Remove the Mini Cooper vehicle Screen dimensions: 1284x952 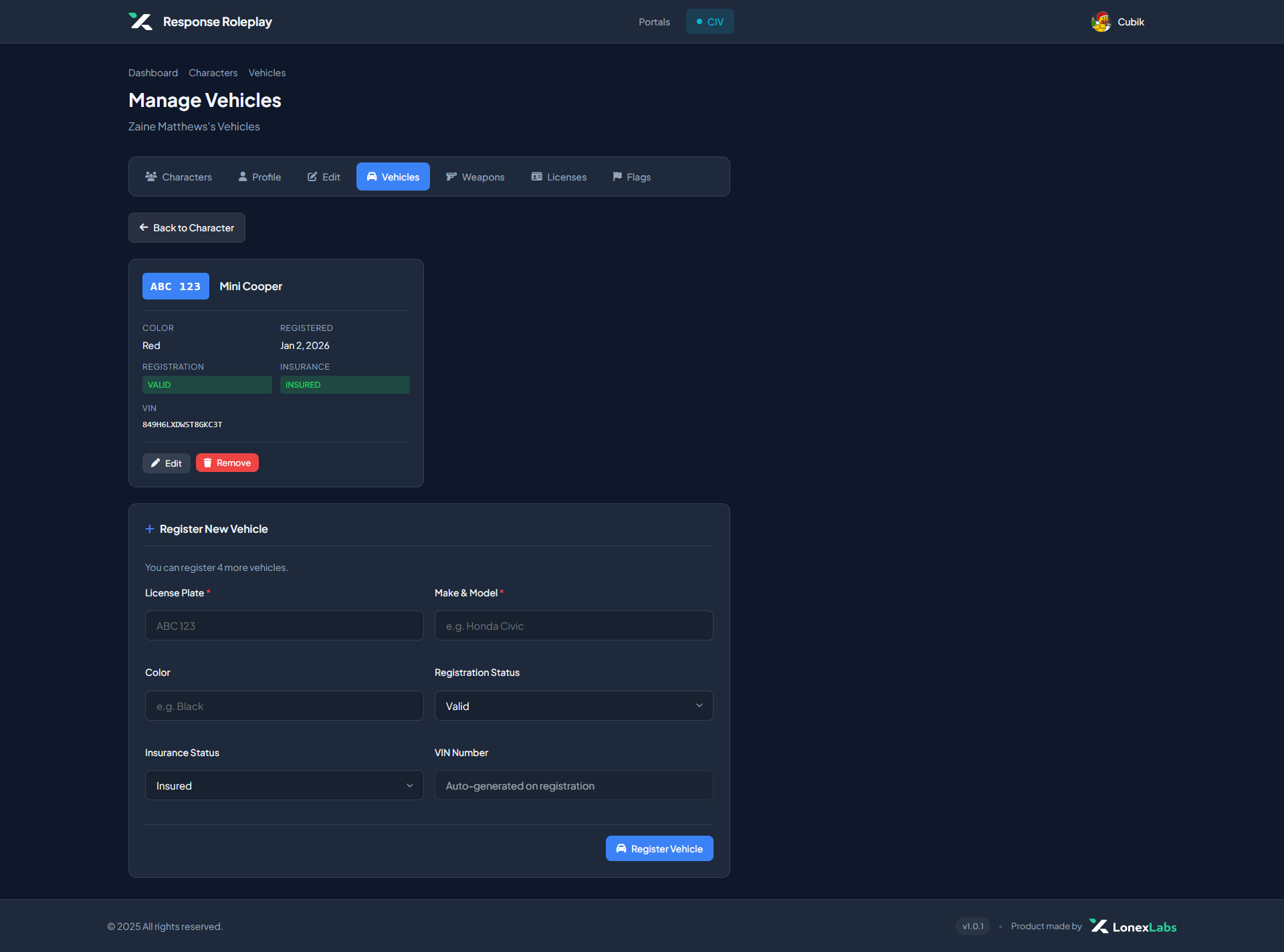pos(227,463)
